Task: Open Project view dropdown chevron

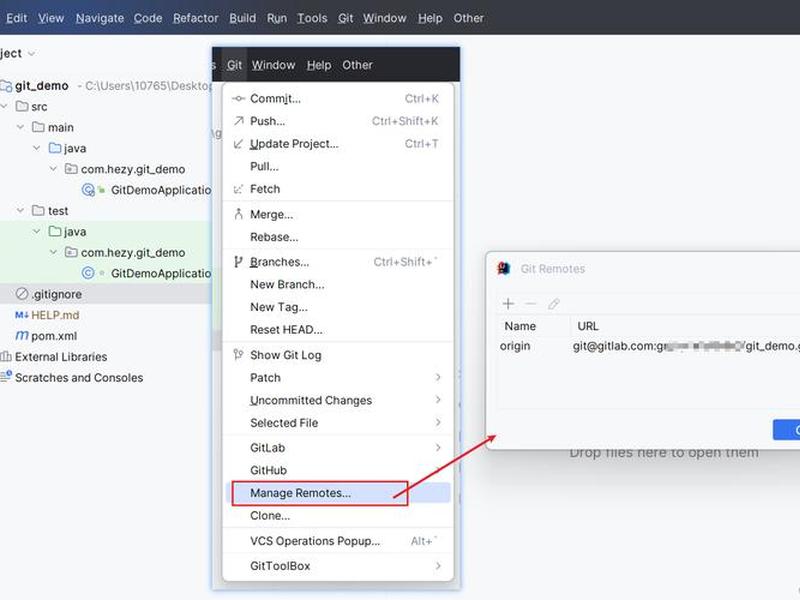Action: tap(31, 54)
